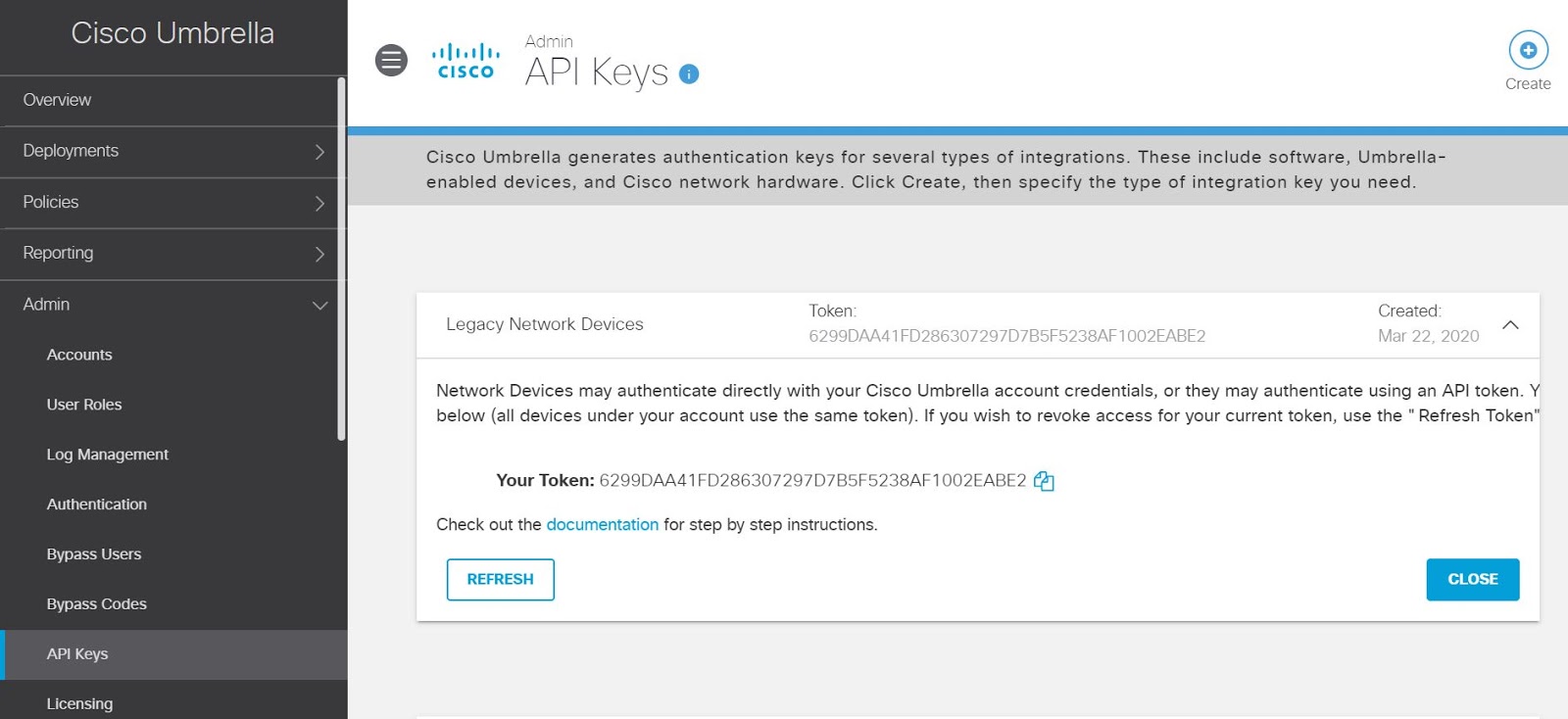Click the Create plus icon
1568x719 pixels.
(1528, 50)
